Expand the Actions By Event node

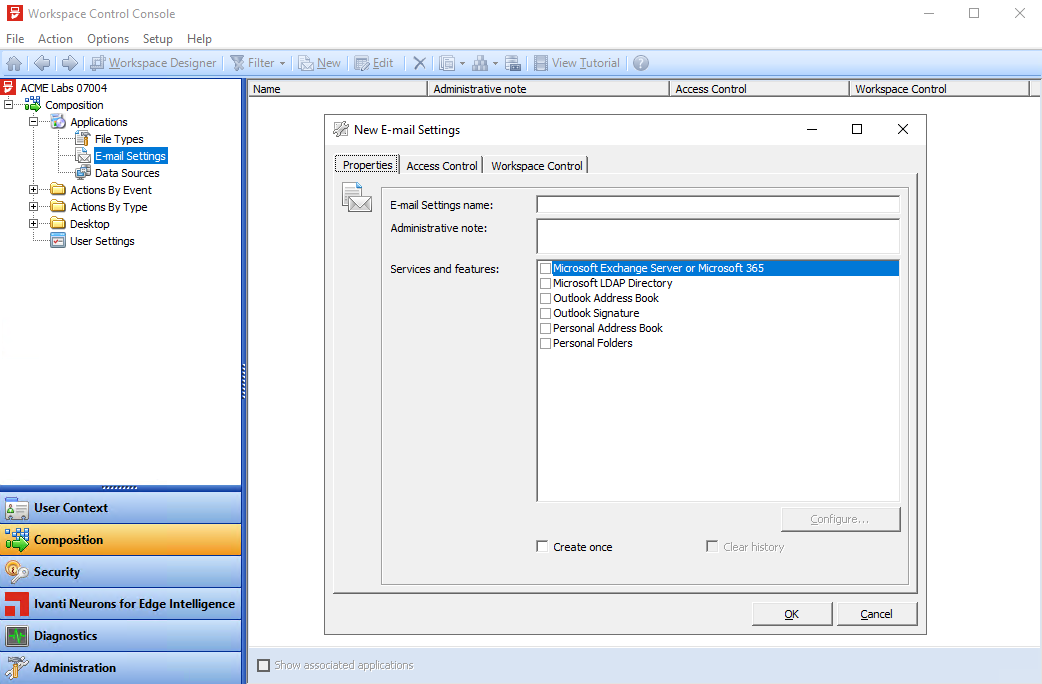[33, 189]
